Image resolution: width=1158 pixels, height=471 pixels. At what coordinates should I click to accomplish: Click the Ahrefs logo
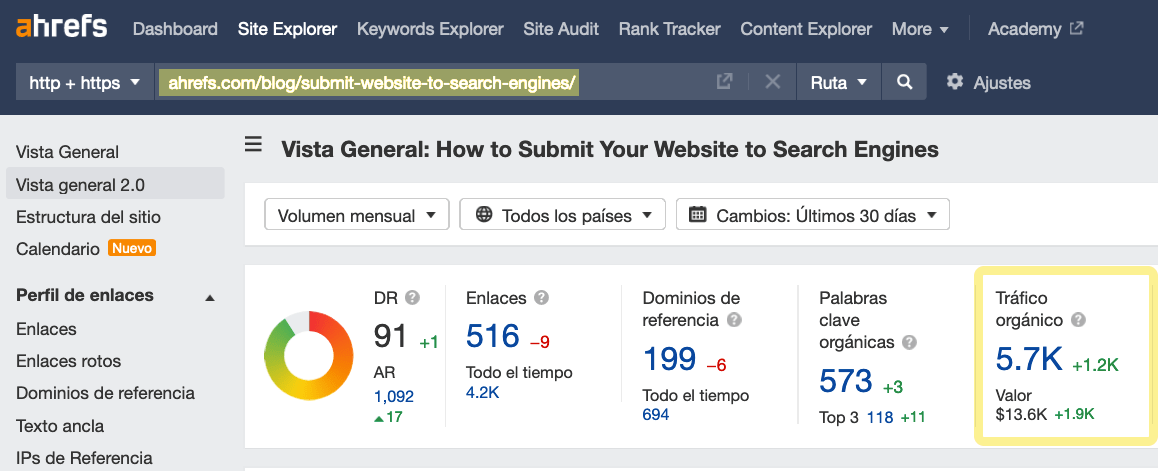(x=62, y=26)
